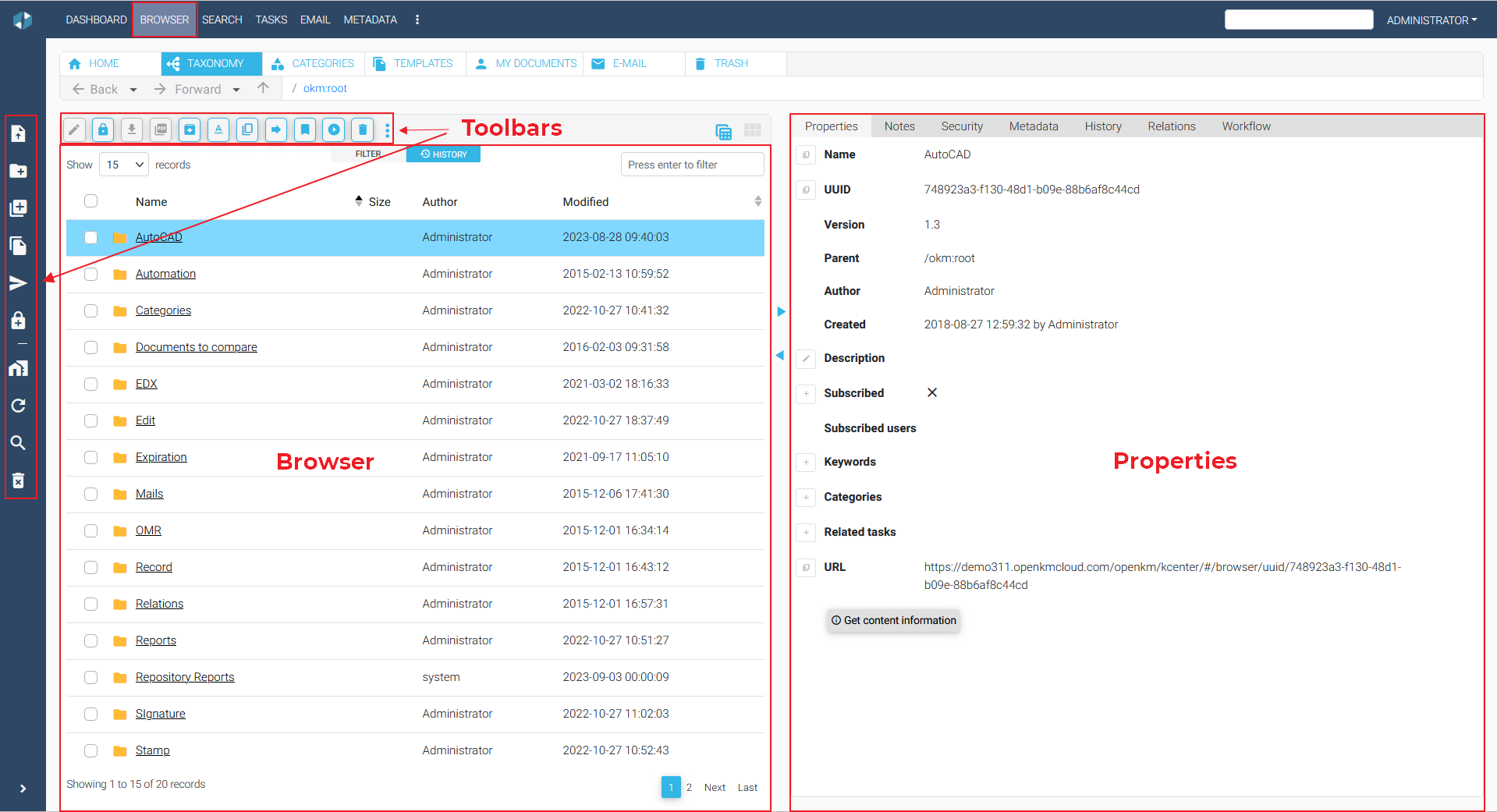
Task: Click the paper plane send icon
Action: (18, 283)
